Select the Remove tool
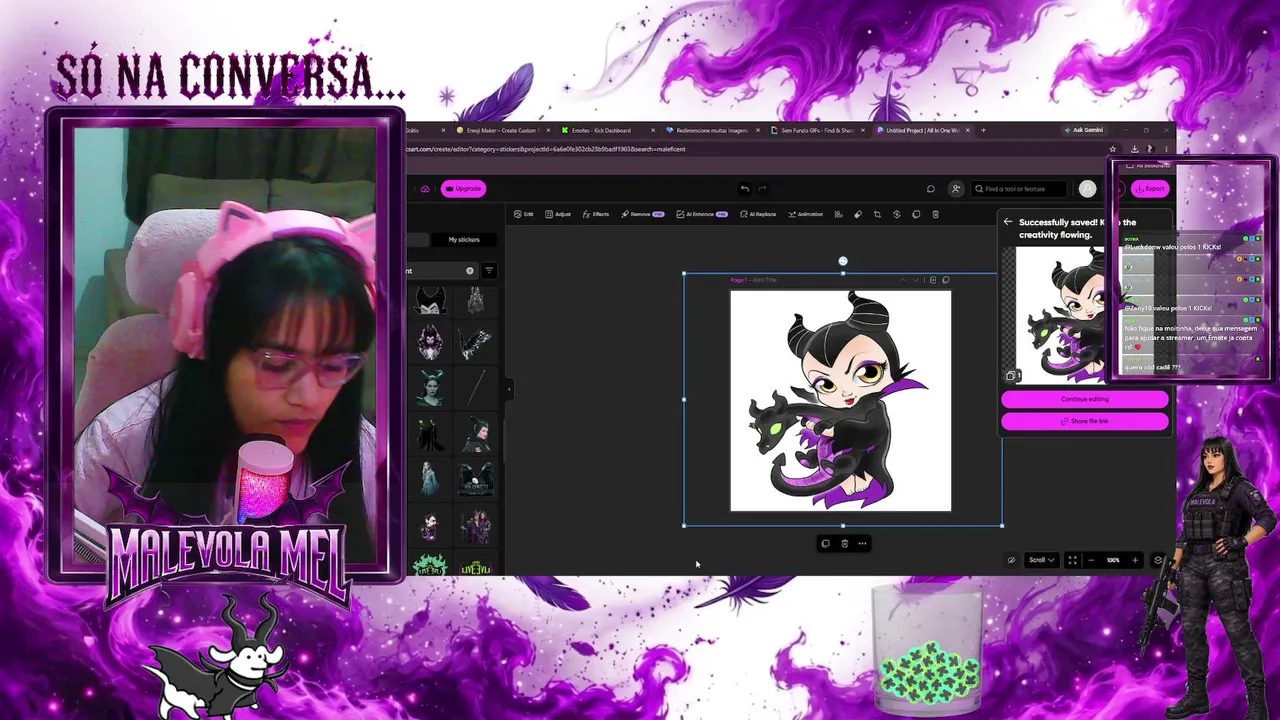Screen dimensions: 1280x720 click(642, 214)
